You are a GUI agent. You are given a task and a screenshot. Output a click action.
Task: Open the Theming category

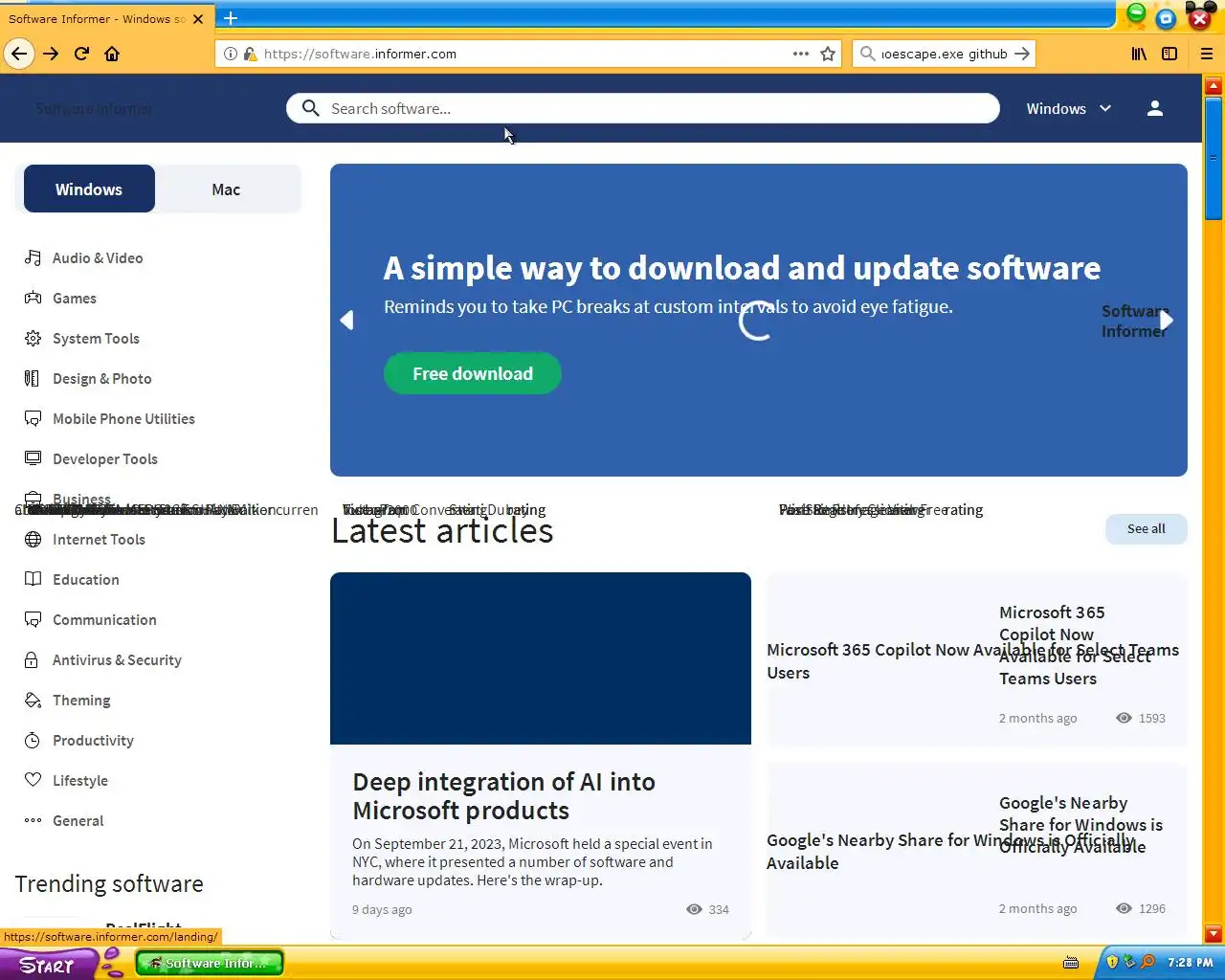point(68,701)
